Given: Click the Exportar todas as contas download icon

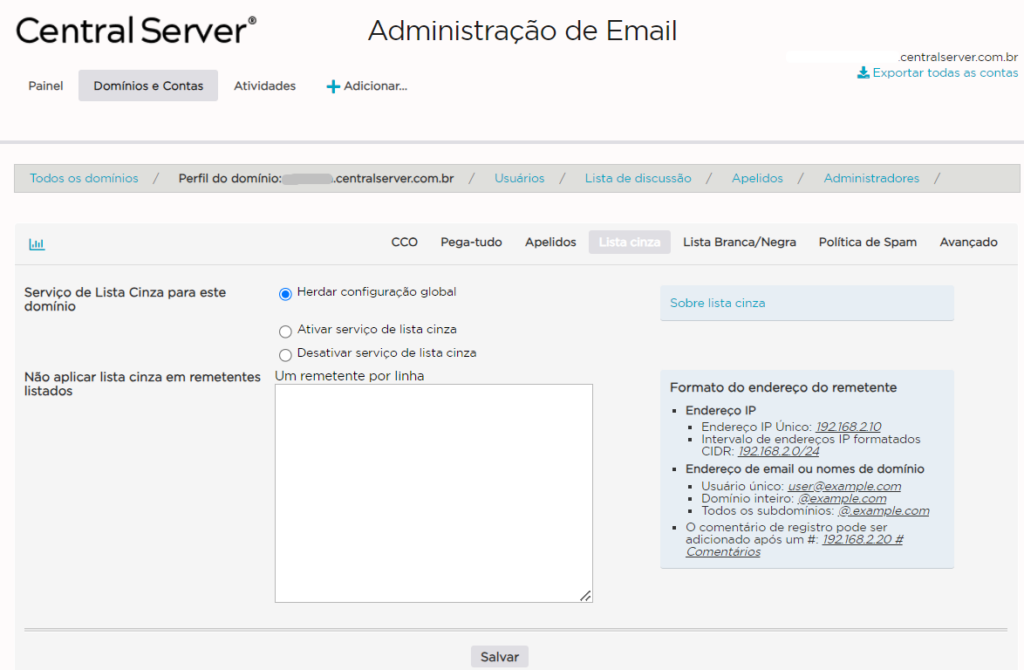Looking at the screenshot, I should tap(863, 73).
